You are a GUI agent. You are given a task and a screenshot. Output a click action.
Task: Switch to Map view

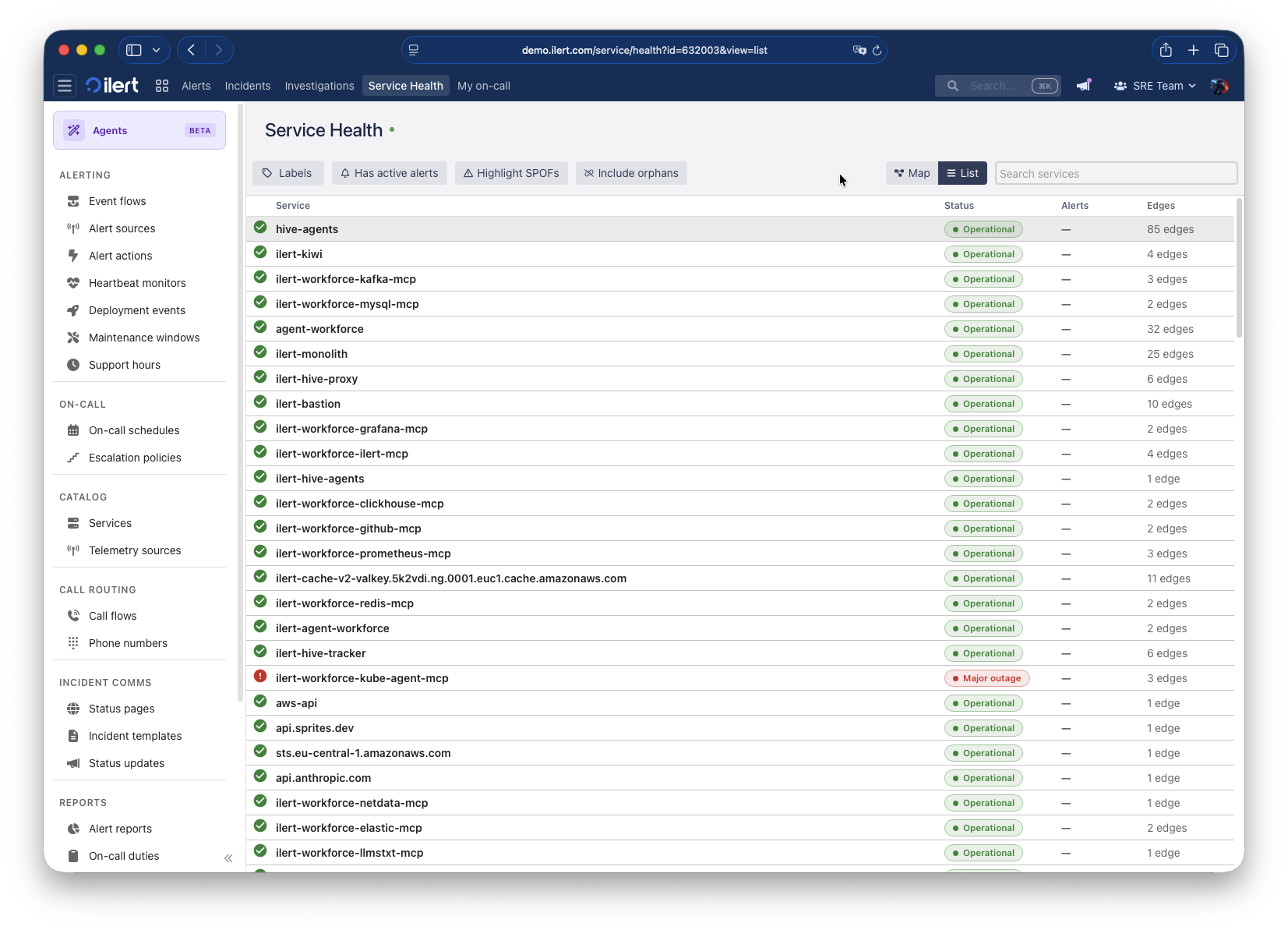[912, 173]
